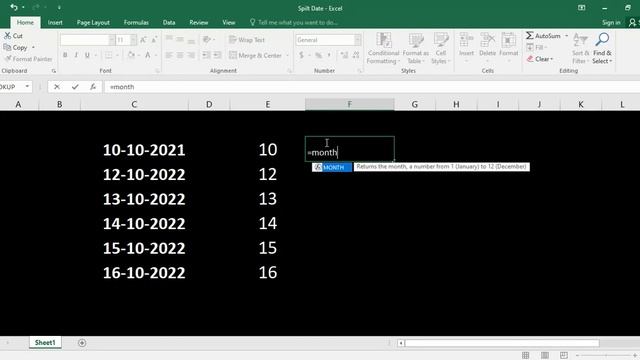Click the Wrap Text button
The width and height of the screenshot is (640, 360).
click(247, 40)
